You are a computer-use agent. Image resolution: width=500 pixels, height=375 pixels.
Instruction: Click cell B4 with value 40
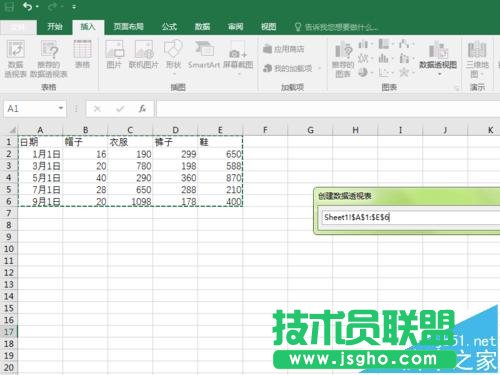click(85, 178)
